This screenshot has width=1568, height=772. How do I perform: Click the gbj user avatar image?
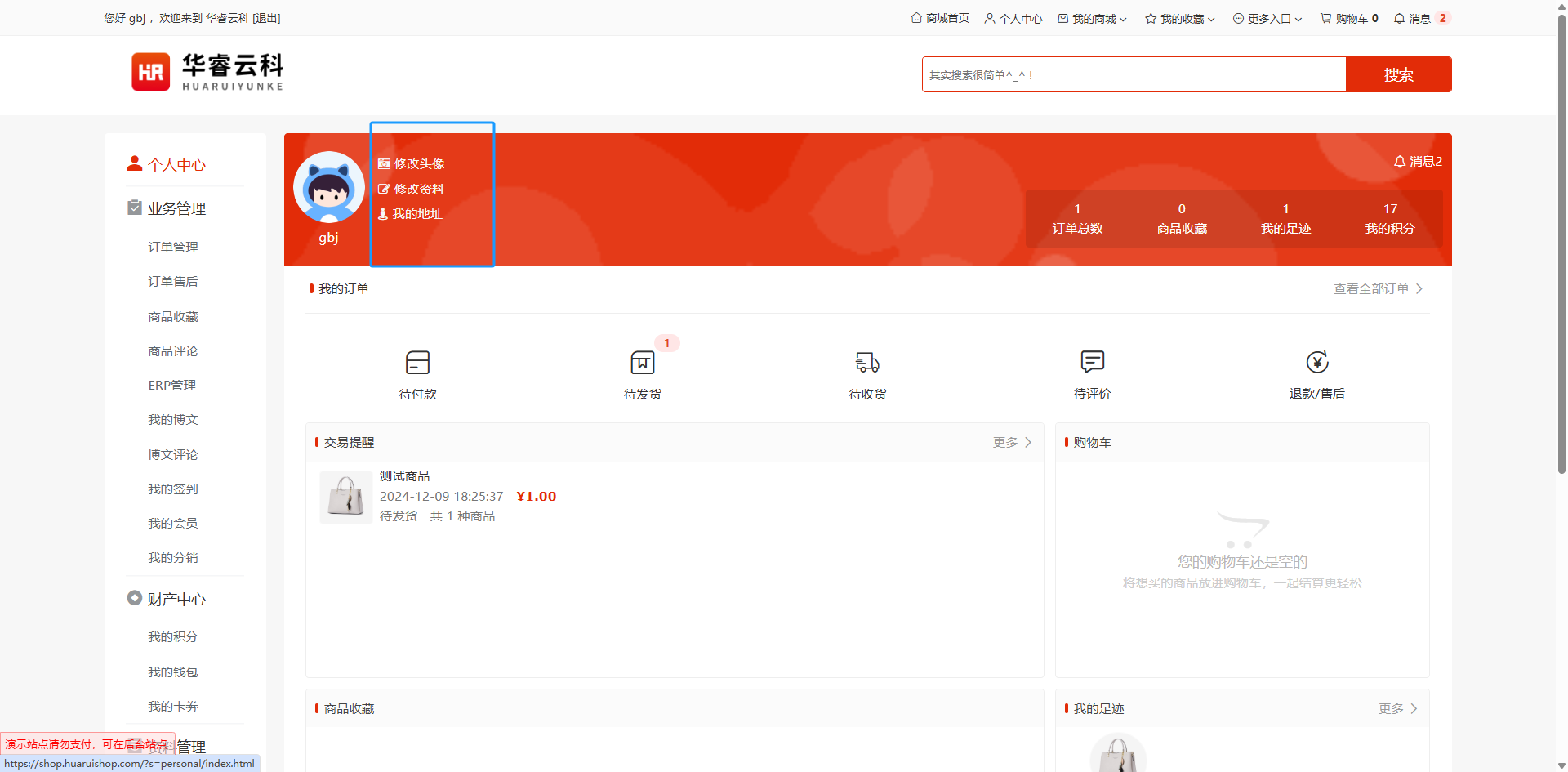tap(329, 187)
